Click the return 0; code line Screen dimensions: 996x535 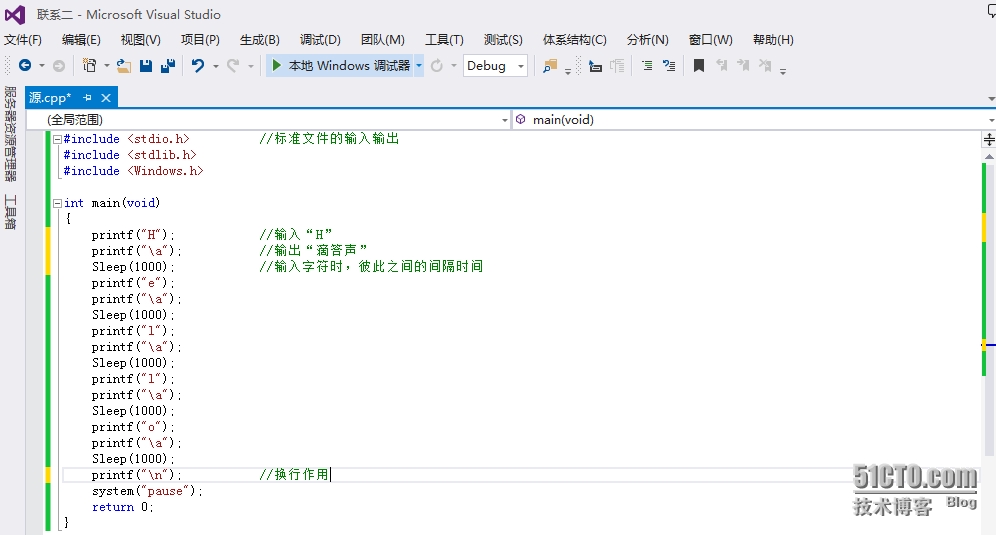[x=123, y=507]
